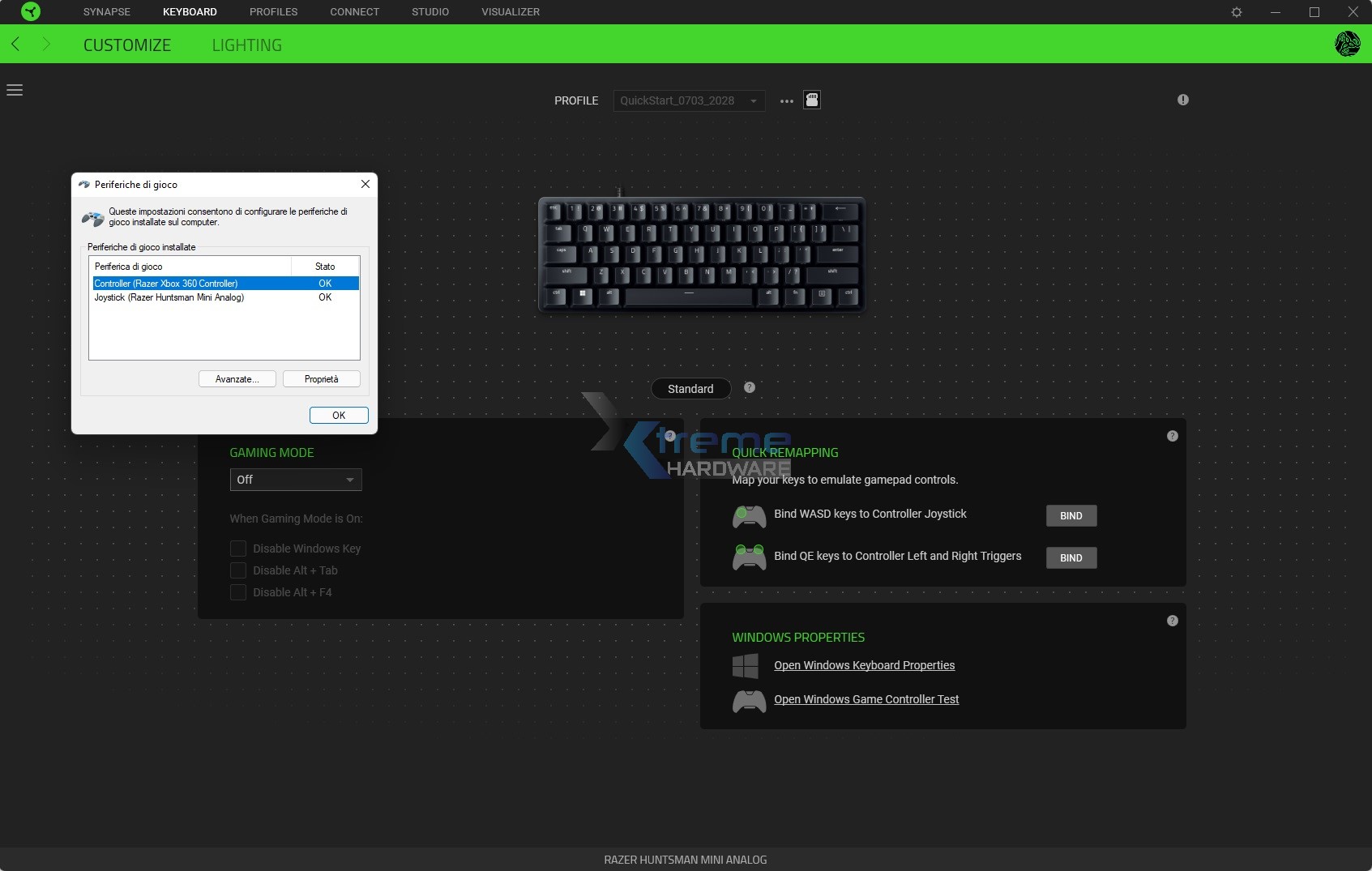Screen dimensions: 1372x871
Task: Switch to the LIGHTING tab
Action: (x=246, y=45)
